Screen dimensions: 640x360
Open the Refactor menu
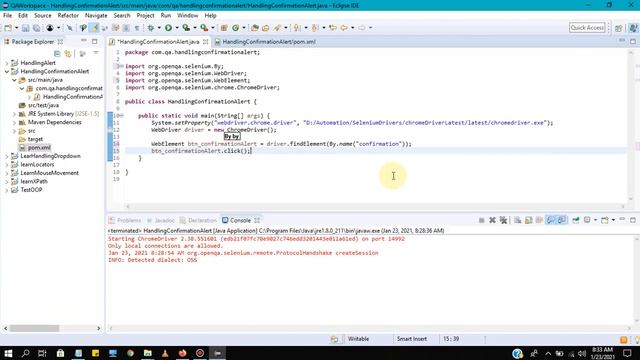(x=68, y=16)
